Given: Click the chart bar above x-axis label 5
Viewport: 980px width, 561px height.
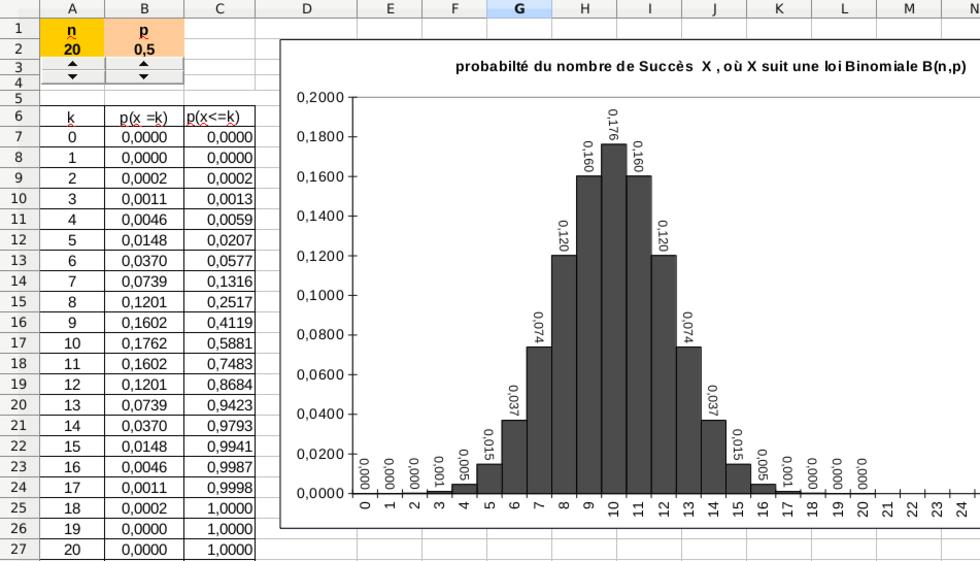Looking at the screenshot, I should click(489, 479).
